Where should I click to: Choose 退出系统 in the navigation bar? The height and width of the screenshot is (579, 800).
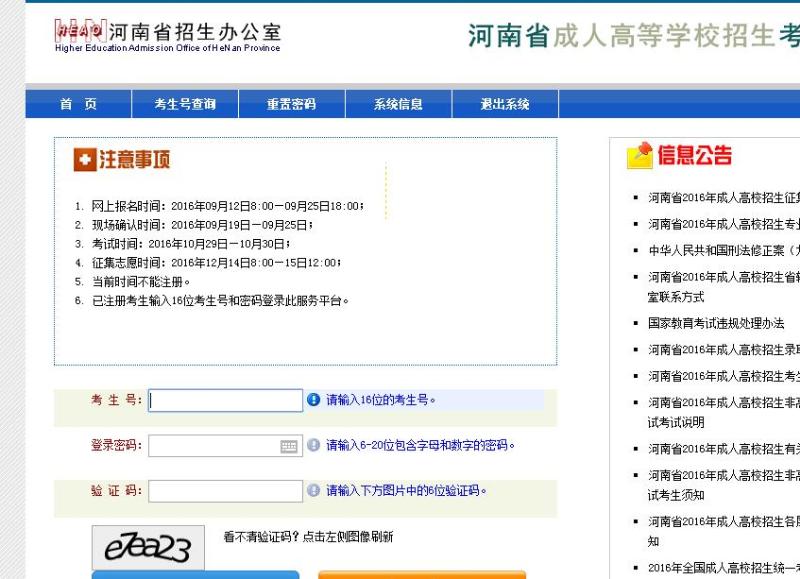click(x=505, y=104)
